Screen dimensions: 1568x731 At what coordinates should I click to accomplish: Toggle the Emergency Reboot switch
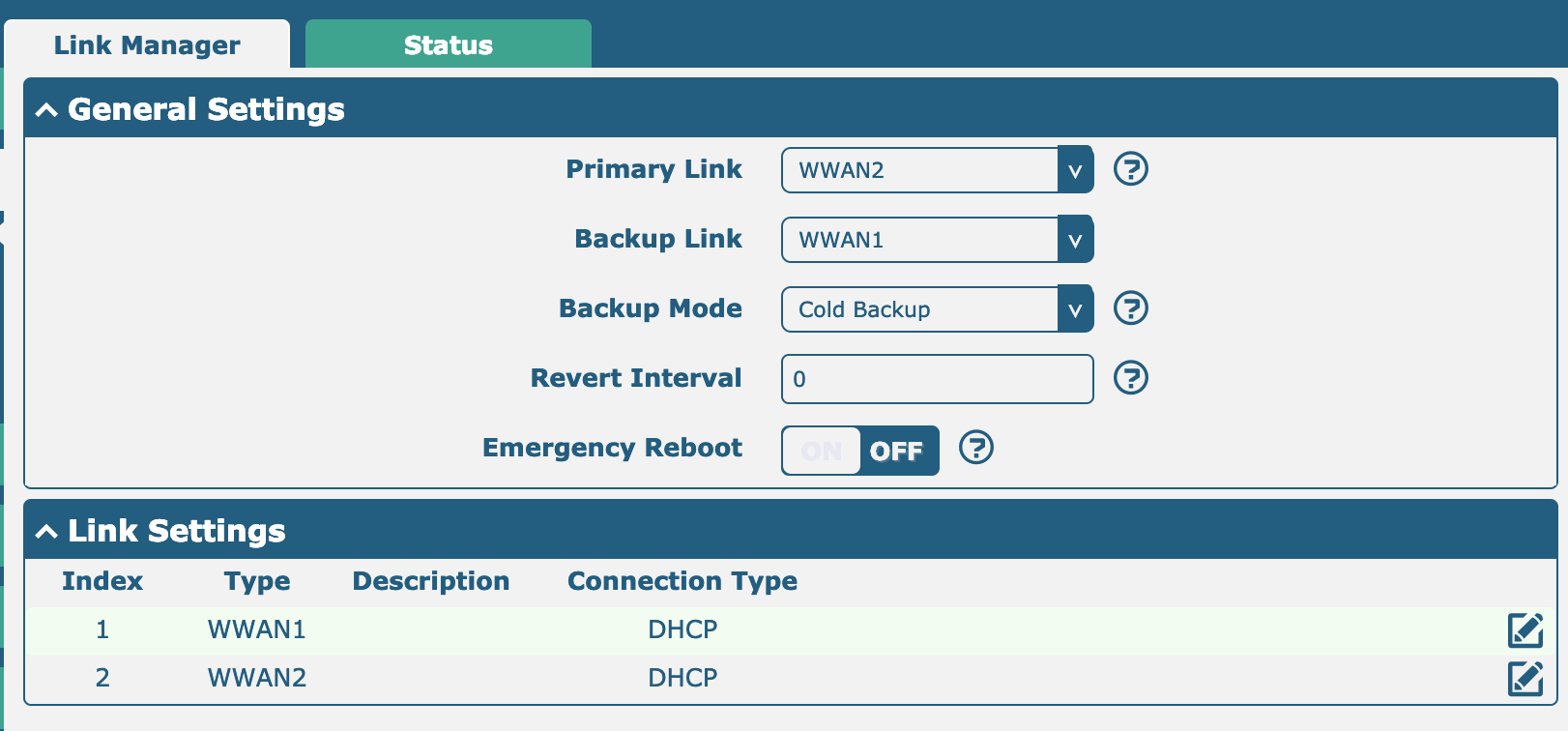tap(859, 451)
